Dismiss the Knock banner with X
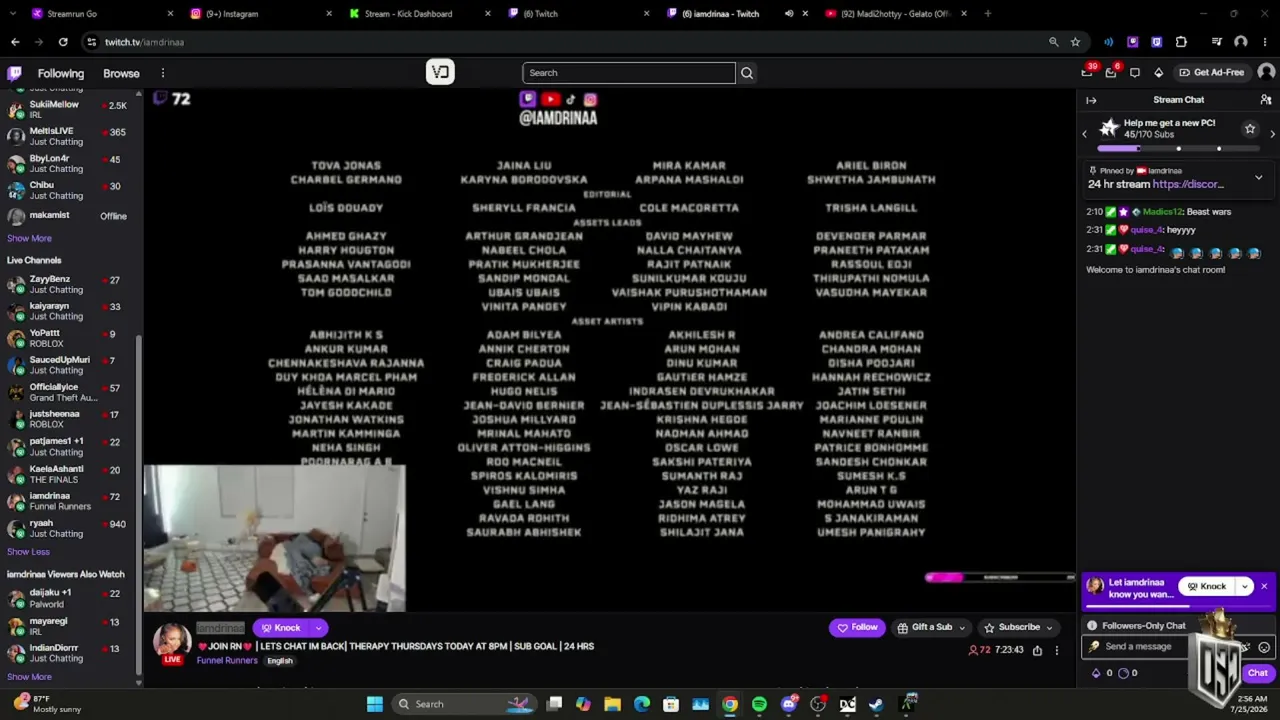 tap(1264, 586)
